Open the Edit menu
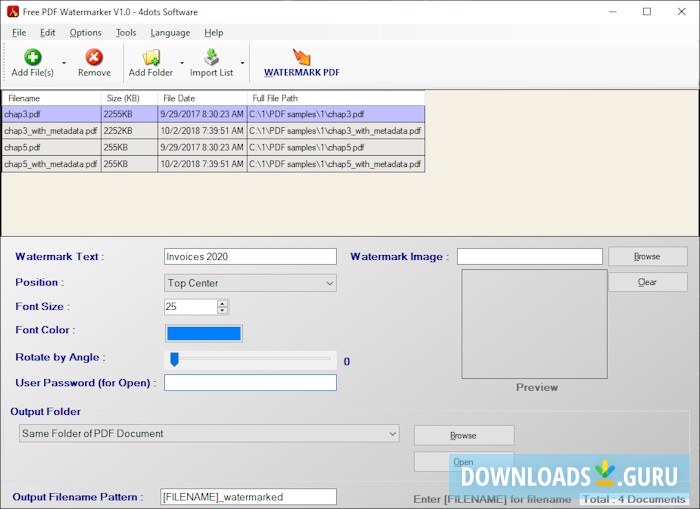 pyautogui.click(x=47, y=33)
